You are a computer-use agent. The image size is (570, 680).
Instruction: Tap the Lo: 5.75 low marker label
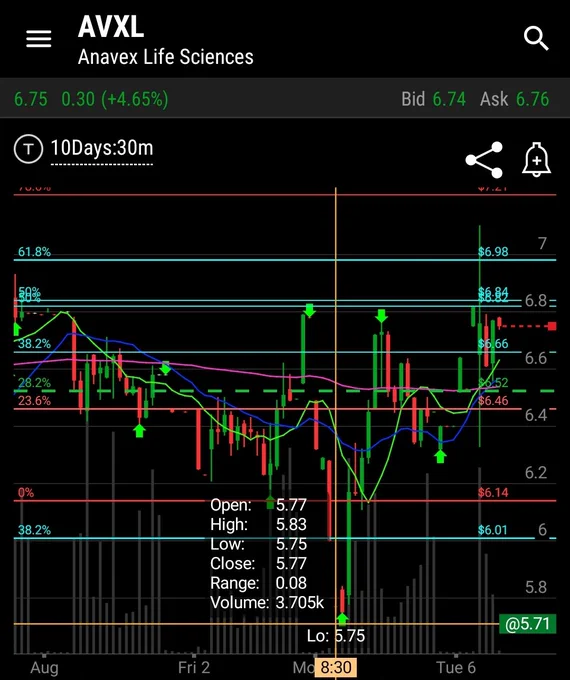click(x=336, y=636)
